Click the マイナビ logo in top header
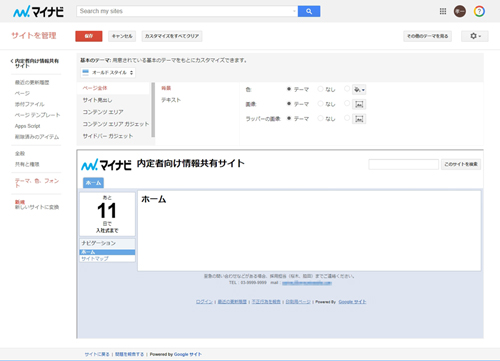This screenshot has width=500, height=361. [38, 12]
